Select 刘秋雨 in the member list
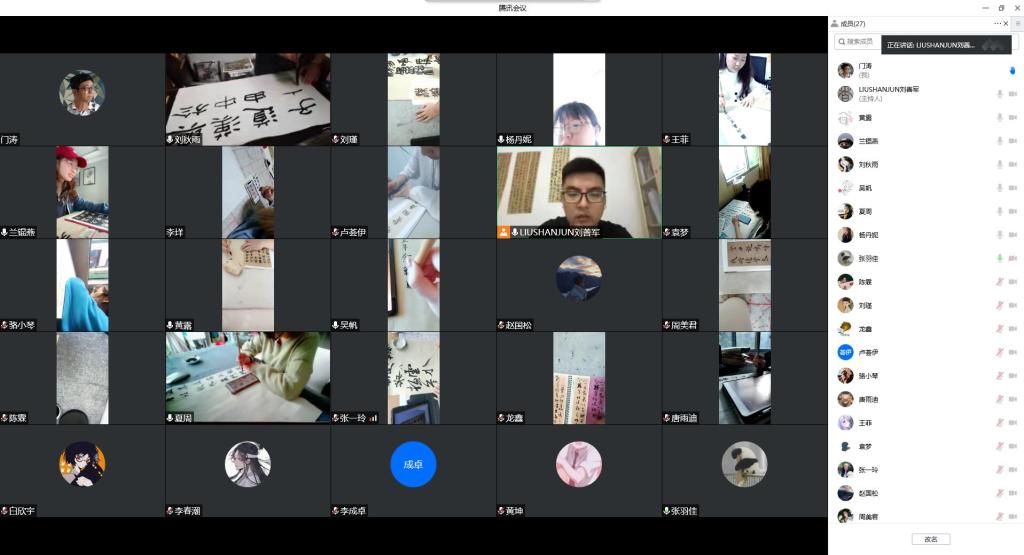Screen dimensions: 1024x555 pos(868,164)
